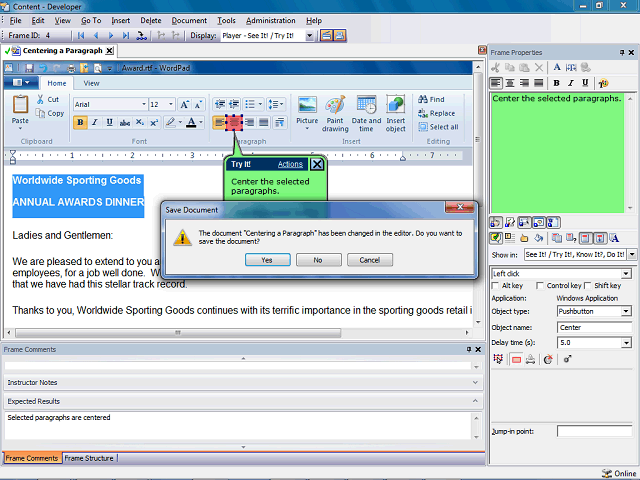The image size is (640, 480).
Task: Click the horizontal scrollbar under the document
Action: (x=178, y=333)
